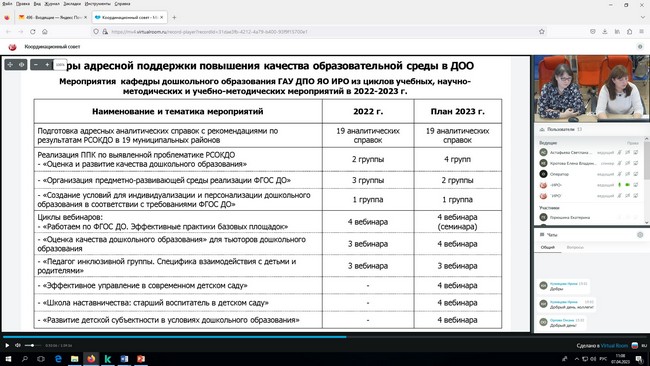Play the webinar recording
The image size is (650, 366).
[x=7, y=345]
